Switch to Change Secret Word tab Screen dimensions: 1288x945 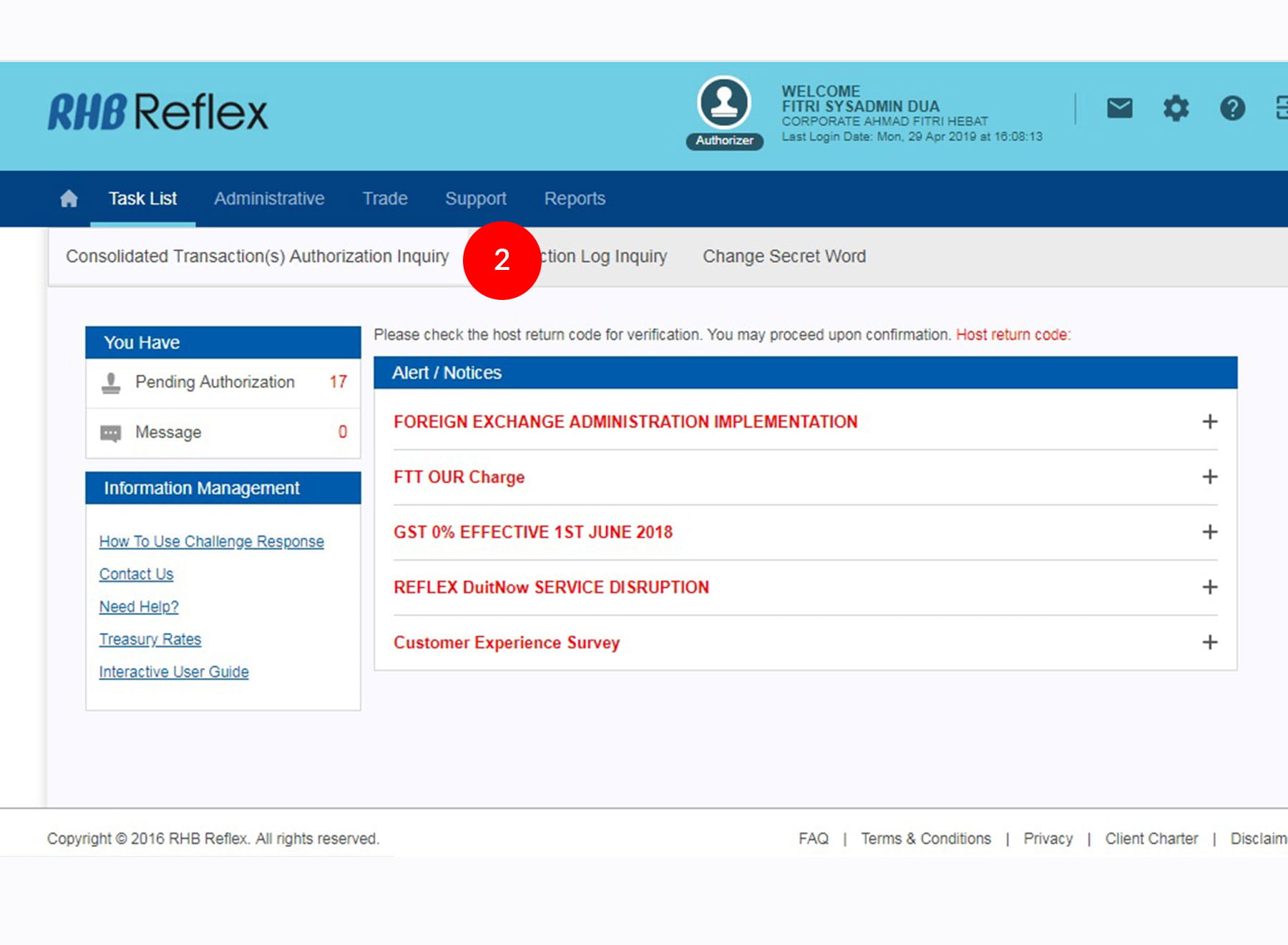784,256
